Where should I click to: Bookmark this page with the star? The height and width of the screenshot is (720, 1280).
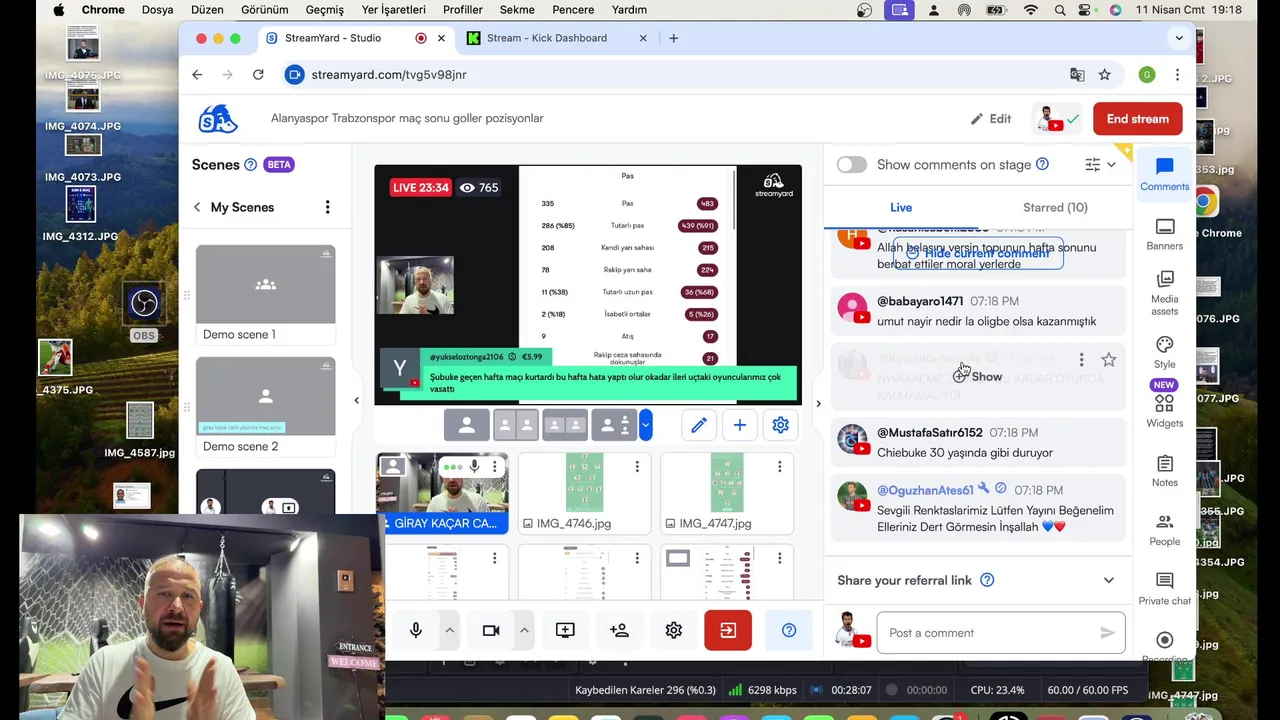click(x=1104, y=75)
